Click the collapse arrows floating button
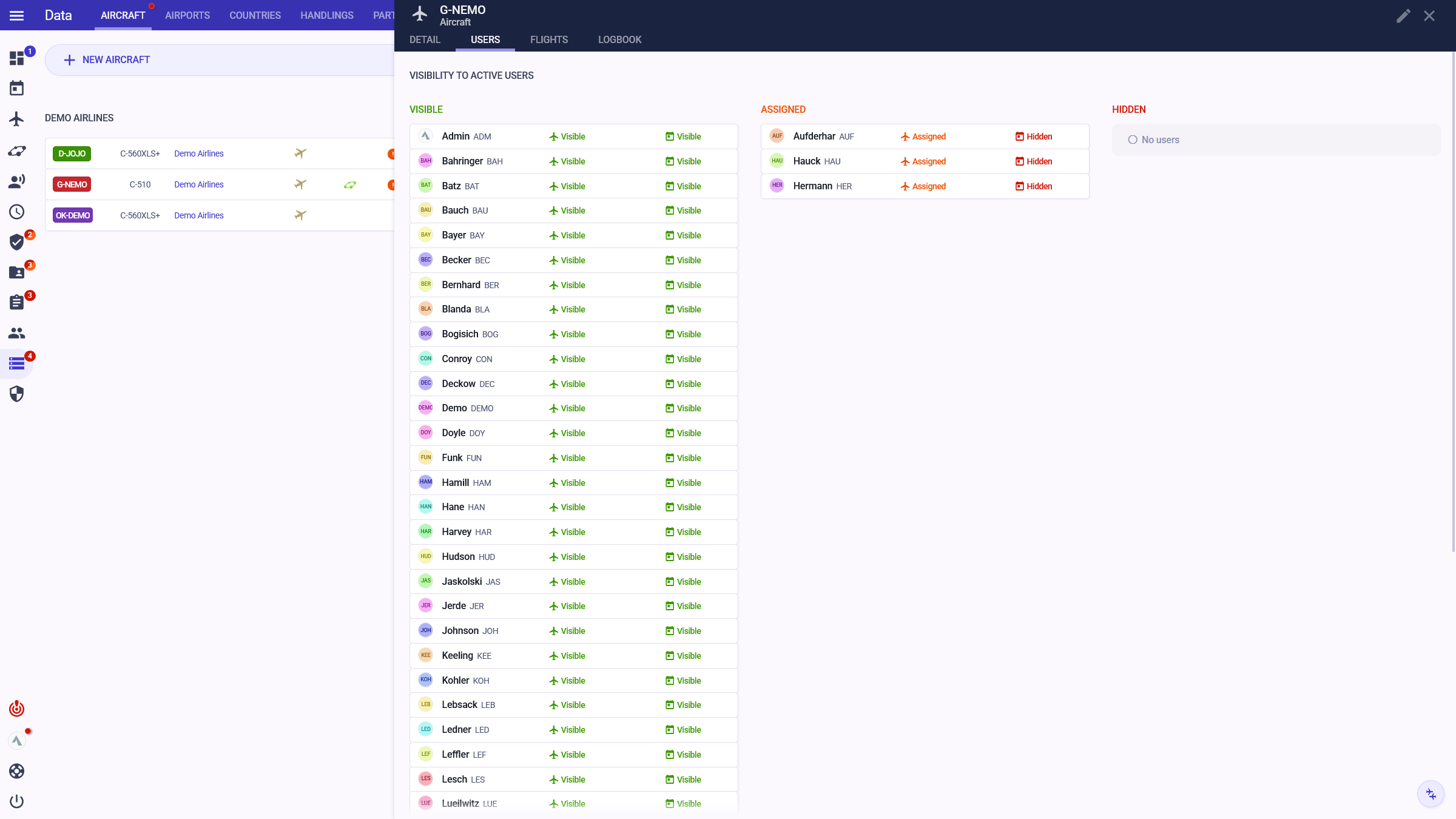1456x819 pixels. (x=1431, y=794)
